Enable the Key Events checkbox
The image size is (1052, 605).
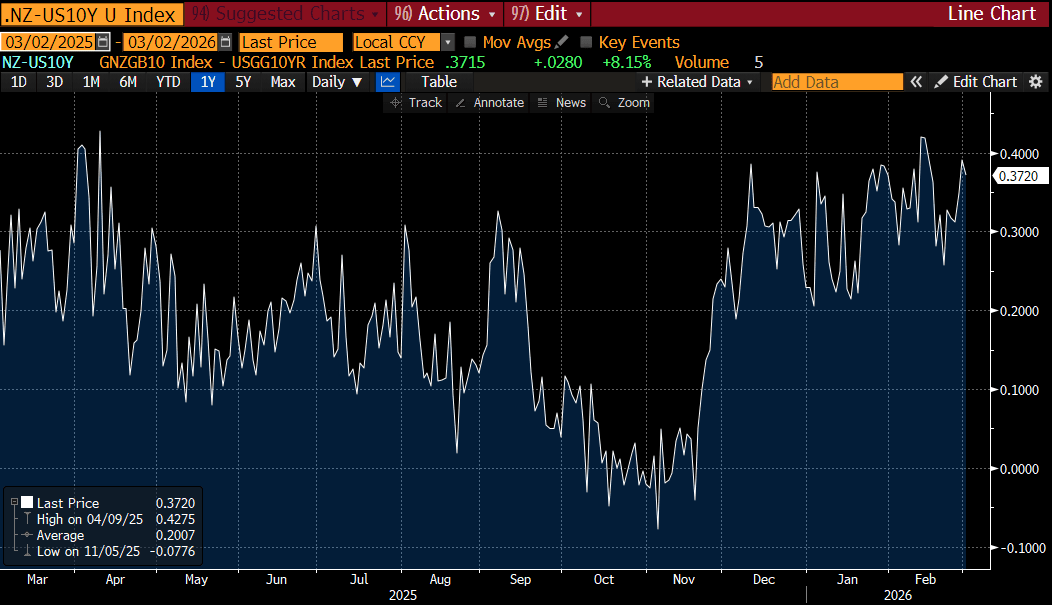[x=586, y=42]
